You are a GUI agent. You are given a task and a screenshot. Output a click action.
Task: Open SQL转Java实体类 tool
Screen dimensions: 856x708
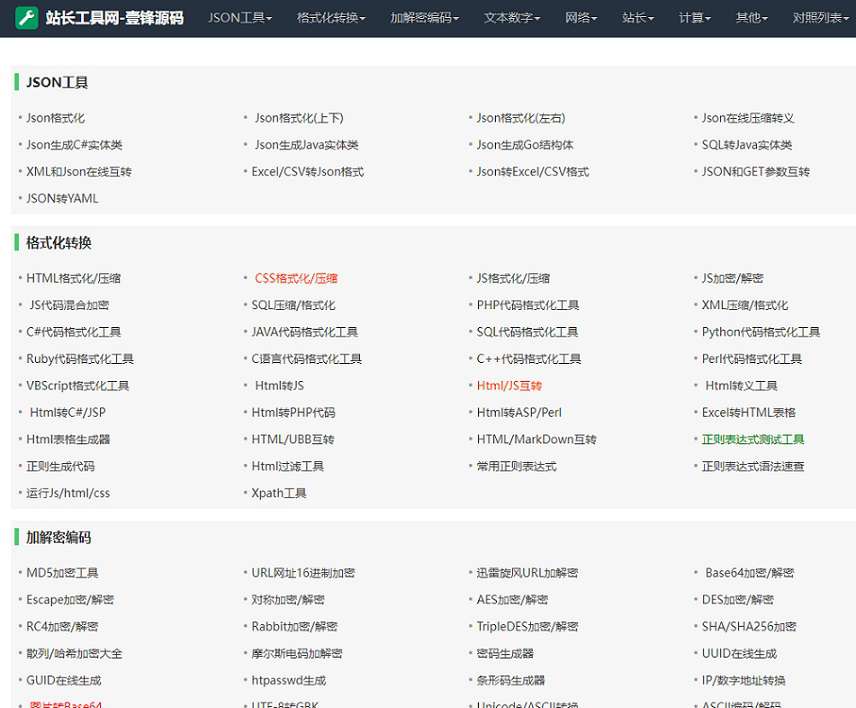pos(747,145)
